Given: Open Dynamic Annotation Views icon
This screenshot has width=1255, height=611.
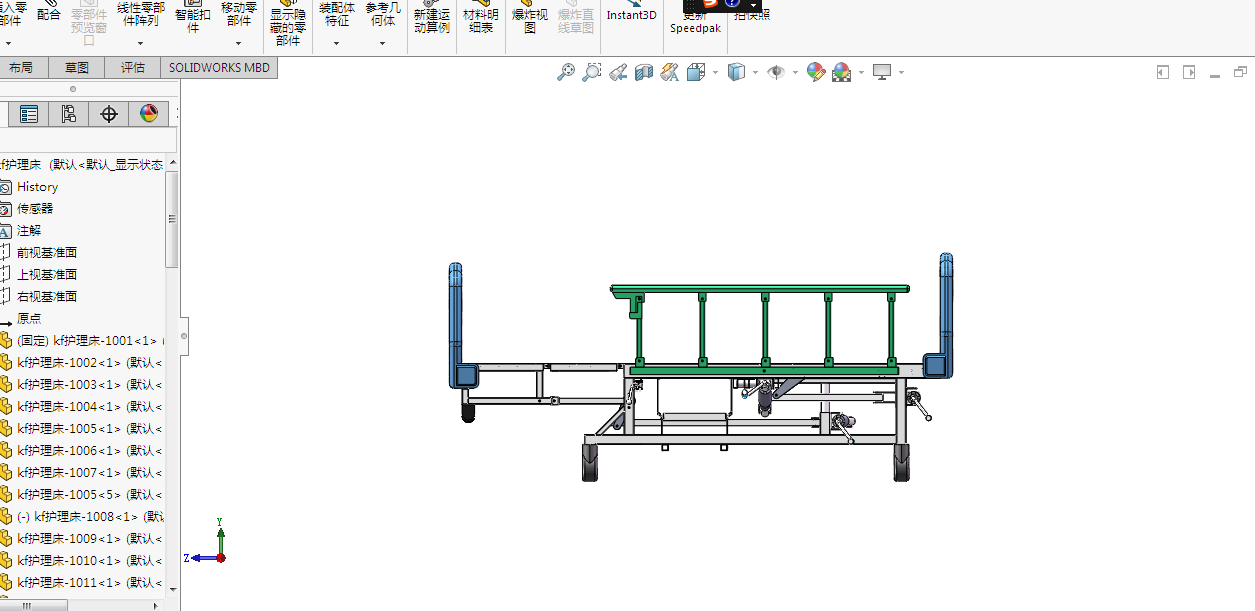Looking at the screenshot, I should pyautogui.click(x=670, y=72).
